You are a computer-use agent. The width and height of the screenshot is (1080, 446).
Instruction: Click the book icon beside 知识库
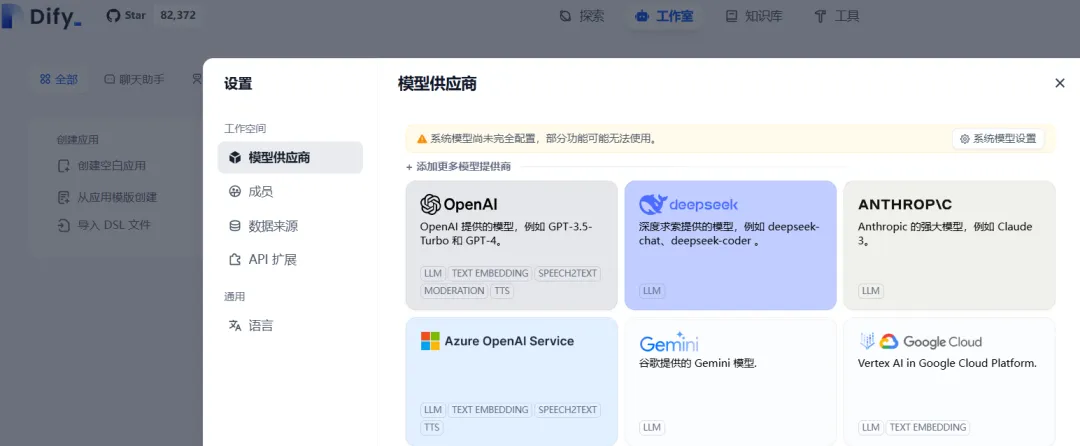coord(731,17)
